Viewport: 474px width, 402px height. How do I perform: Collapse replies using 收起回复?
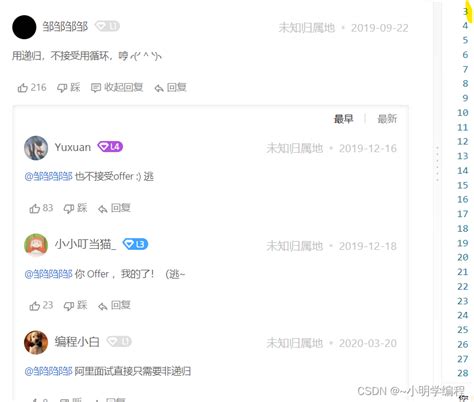[x=117, y=87]
